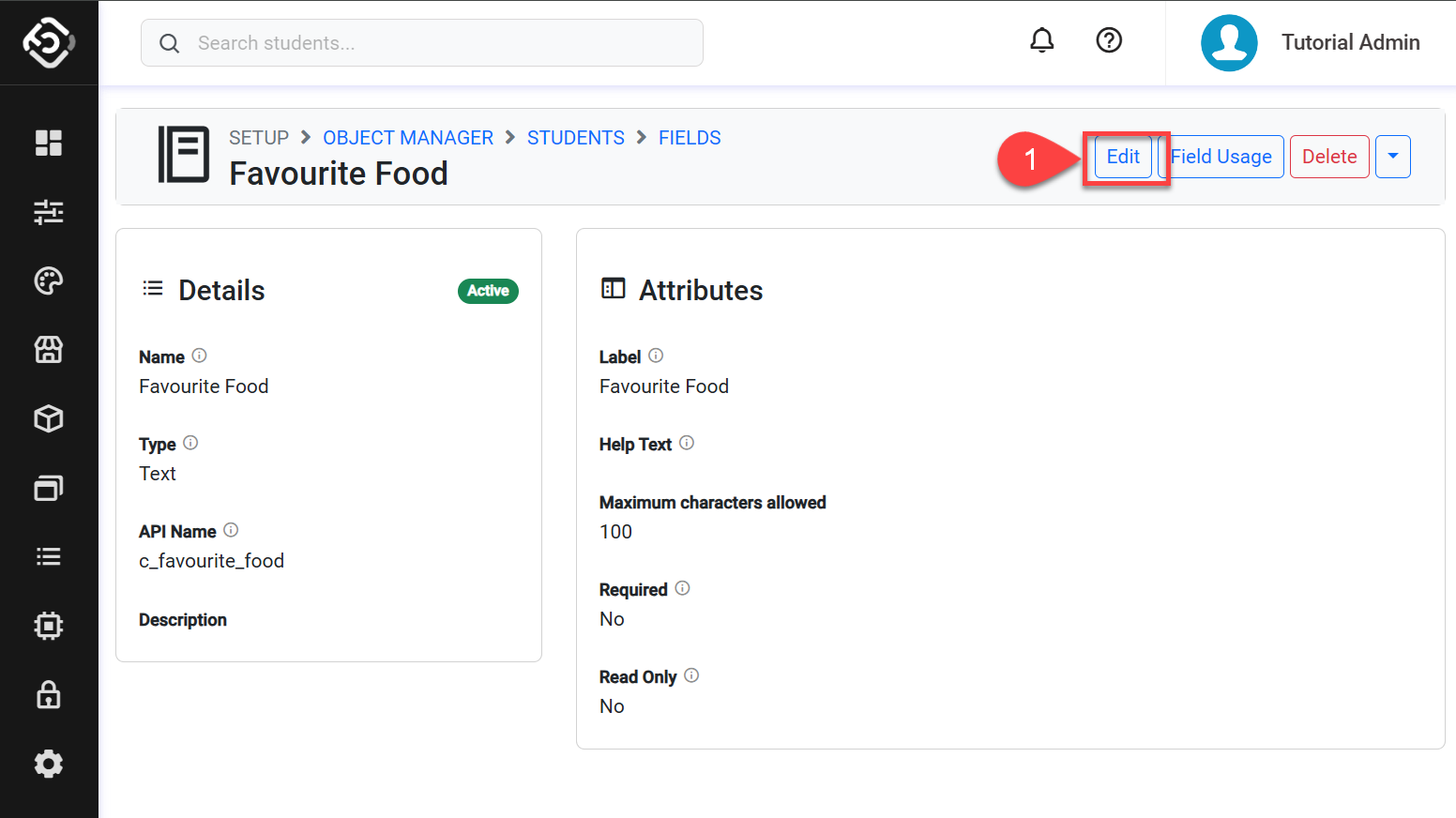Go to STUDENTS breadcrumb link

(575, 138)
